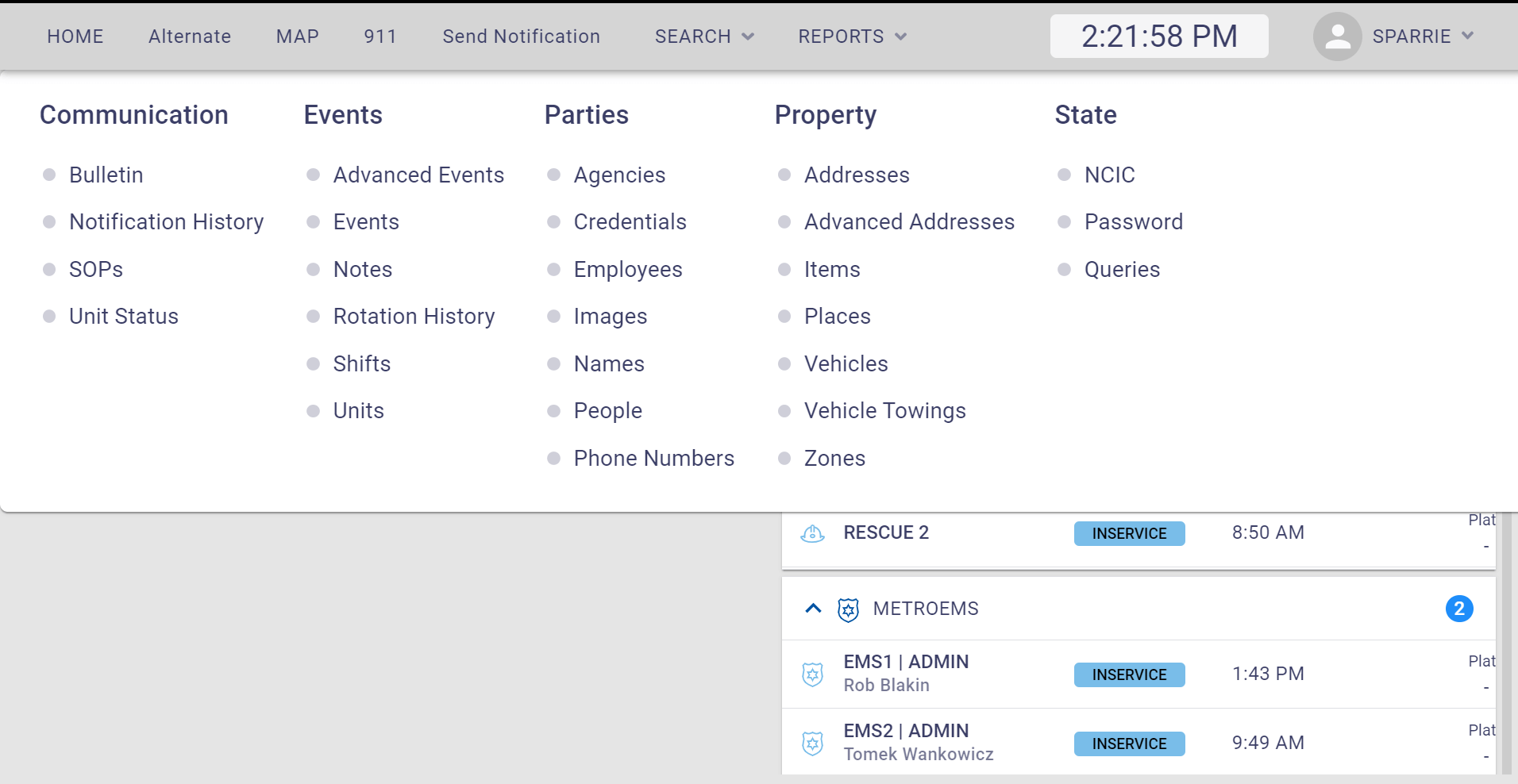Click the RESCUE 2 INSERVICE status badge
Image resolution: width=1518 pixels, height=784 pixels.
click(x=1130, y=533)
